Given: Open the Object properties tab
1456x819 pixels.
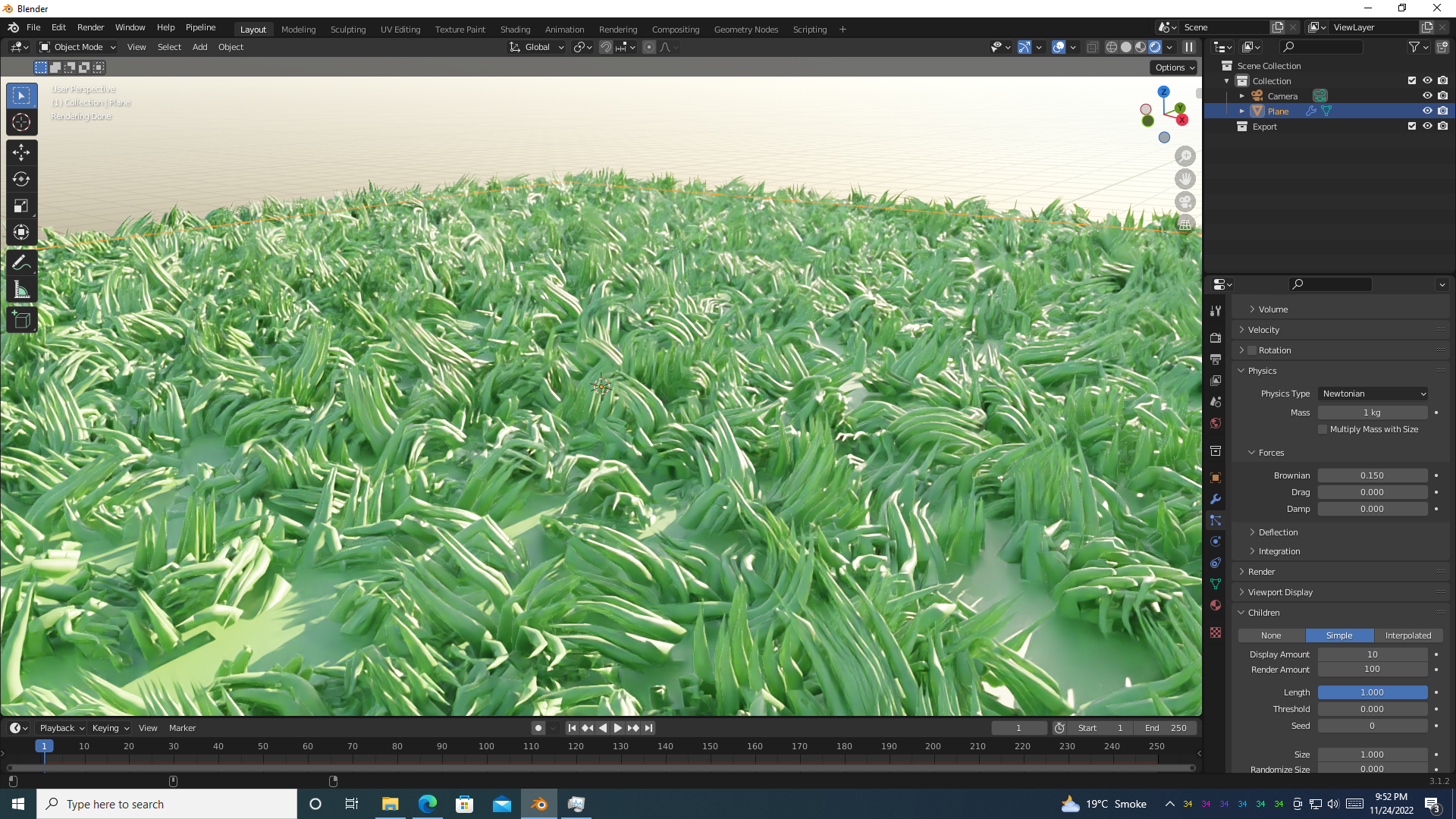Looking at the screenshot, I should click(x=1216, y=478).
